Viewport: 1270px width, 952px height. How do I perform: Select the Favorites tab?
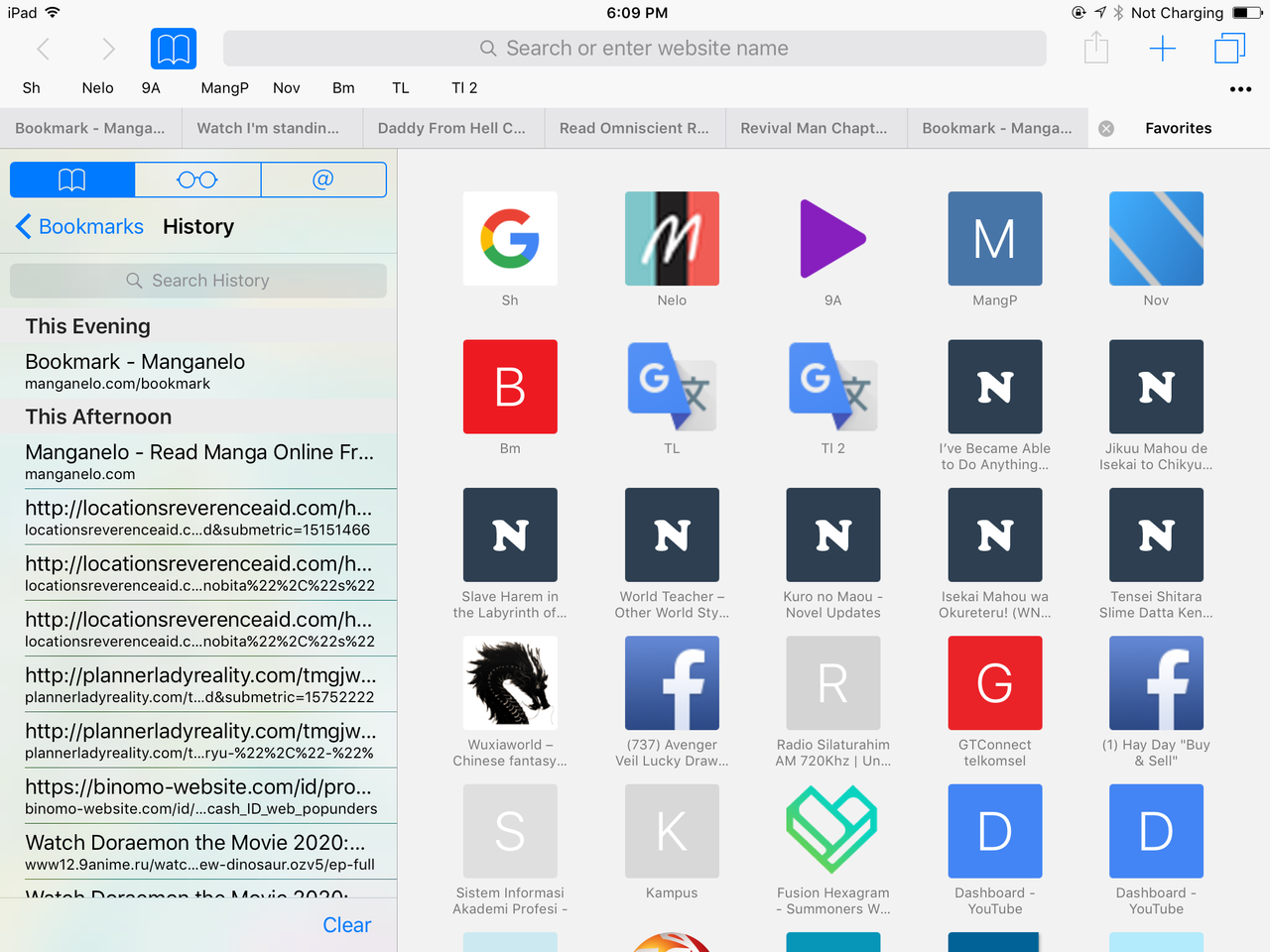click(x=1179, y=128)
